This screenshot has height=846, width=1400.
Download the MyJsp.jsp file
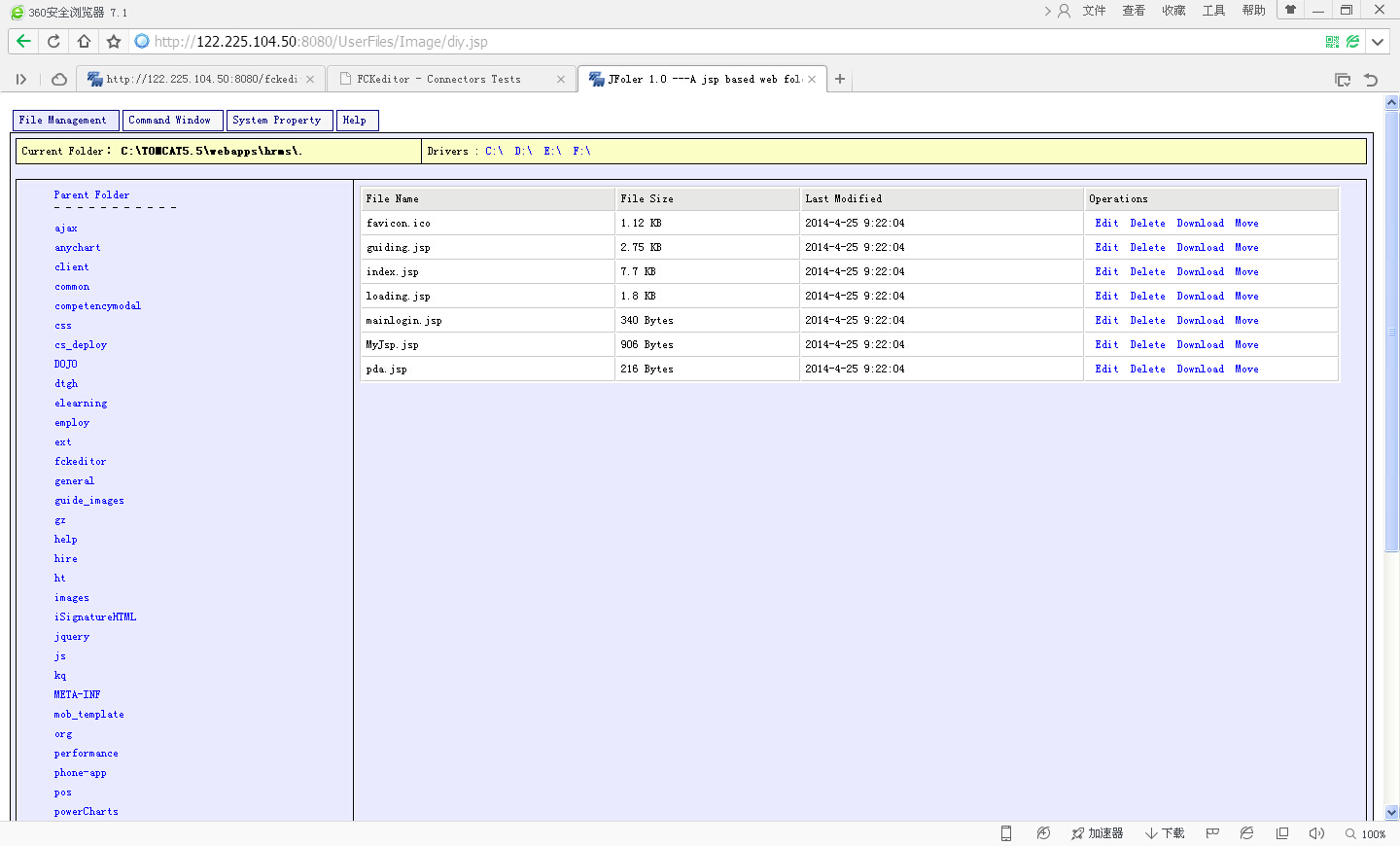(1201, 345)
